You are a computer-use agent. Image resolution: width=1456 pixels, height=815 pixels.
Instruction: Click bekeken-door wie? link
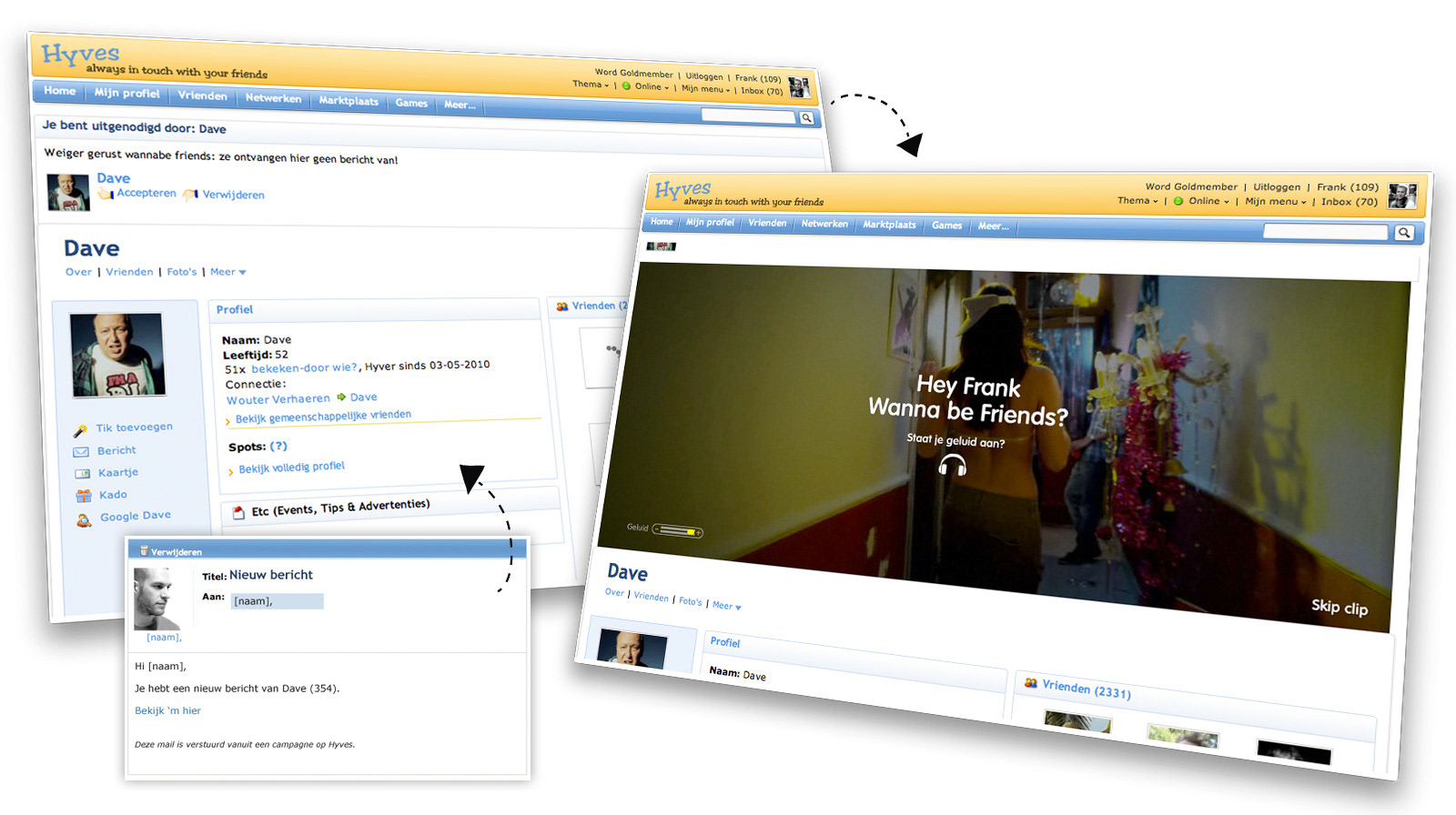click(x=304, y=368)
